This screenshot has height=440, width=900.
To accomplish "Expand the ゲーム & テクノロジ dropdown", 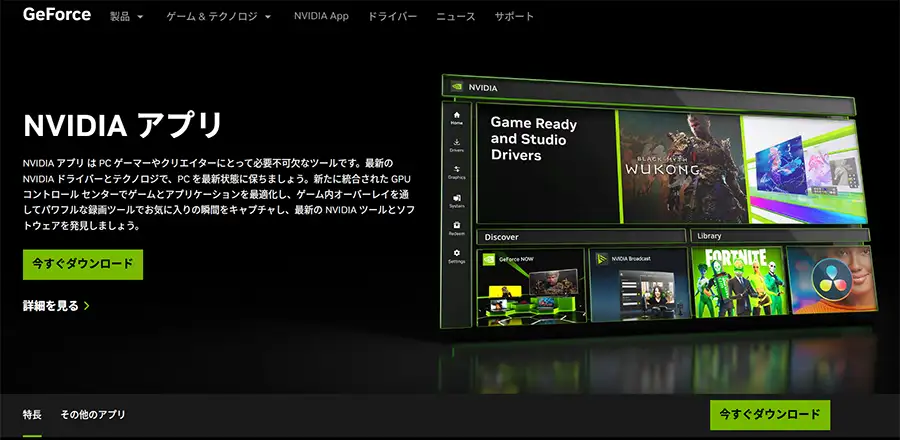I will 218,17.
